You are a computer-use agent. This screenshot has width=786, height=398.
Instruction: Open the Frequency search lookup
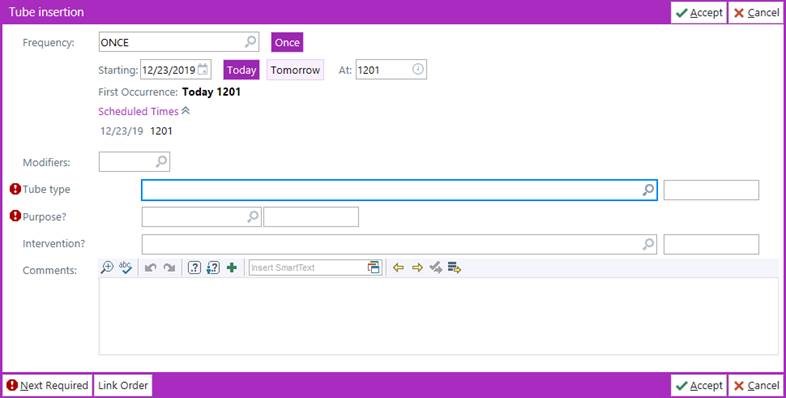(x=251, y=42)
